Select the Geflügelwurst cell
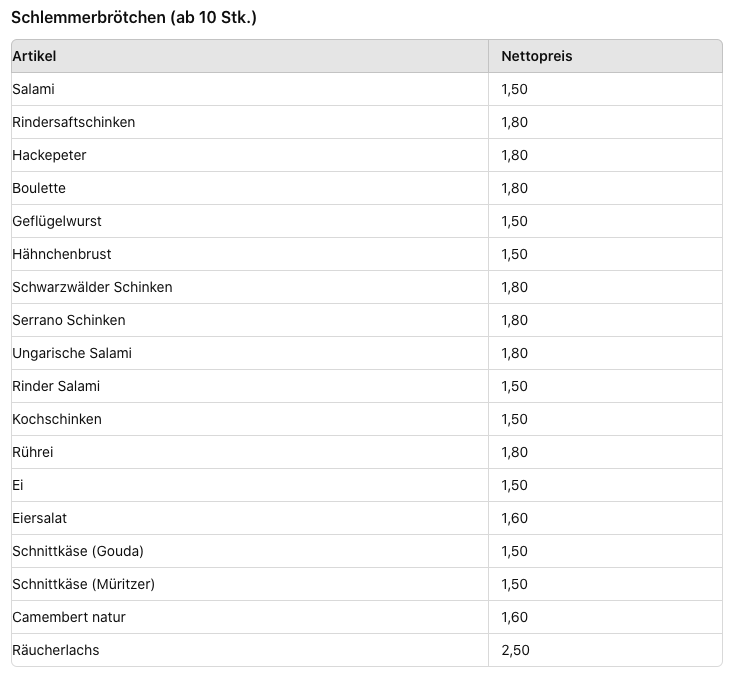The image size is (736, 678). pyautogui.click(x=57, y=221)
